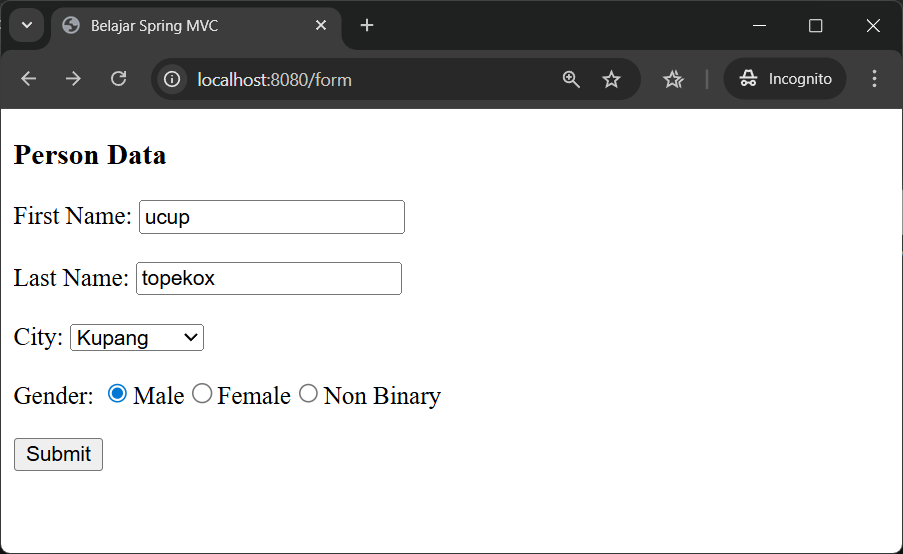903x554 pixels.
Task: Click the City: label text
Action: click(38, 337)
